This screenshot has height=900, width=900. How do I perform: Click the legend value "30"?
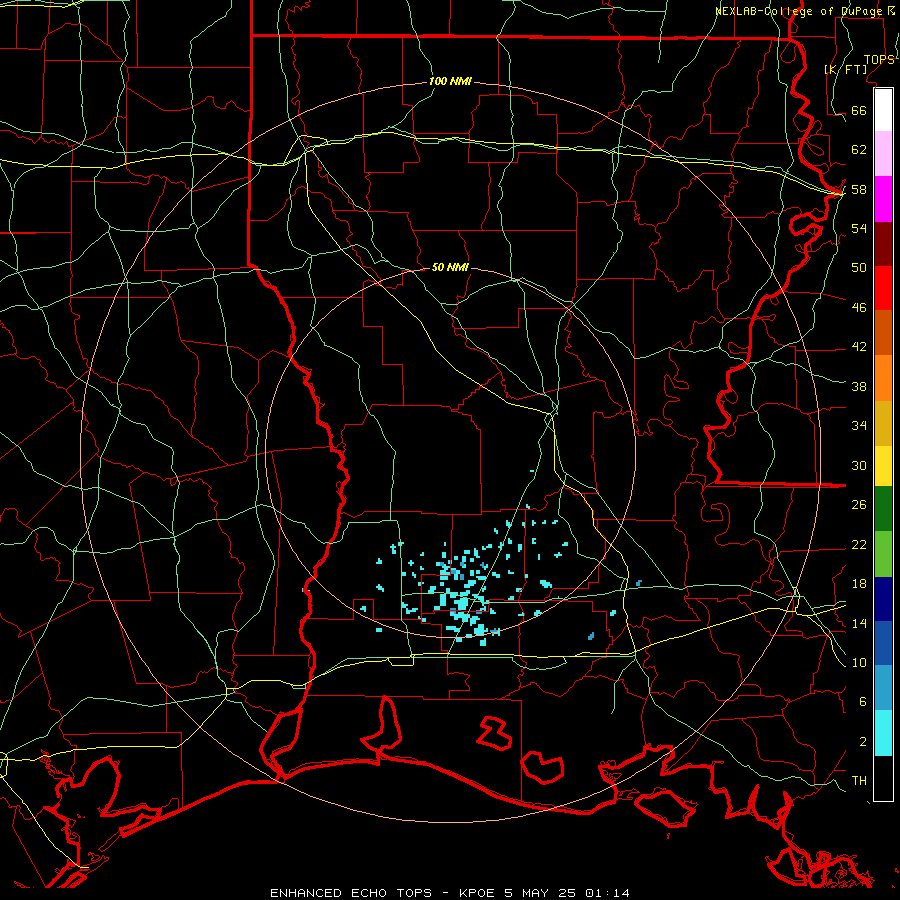tap(859, 465)
